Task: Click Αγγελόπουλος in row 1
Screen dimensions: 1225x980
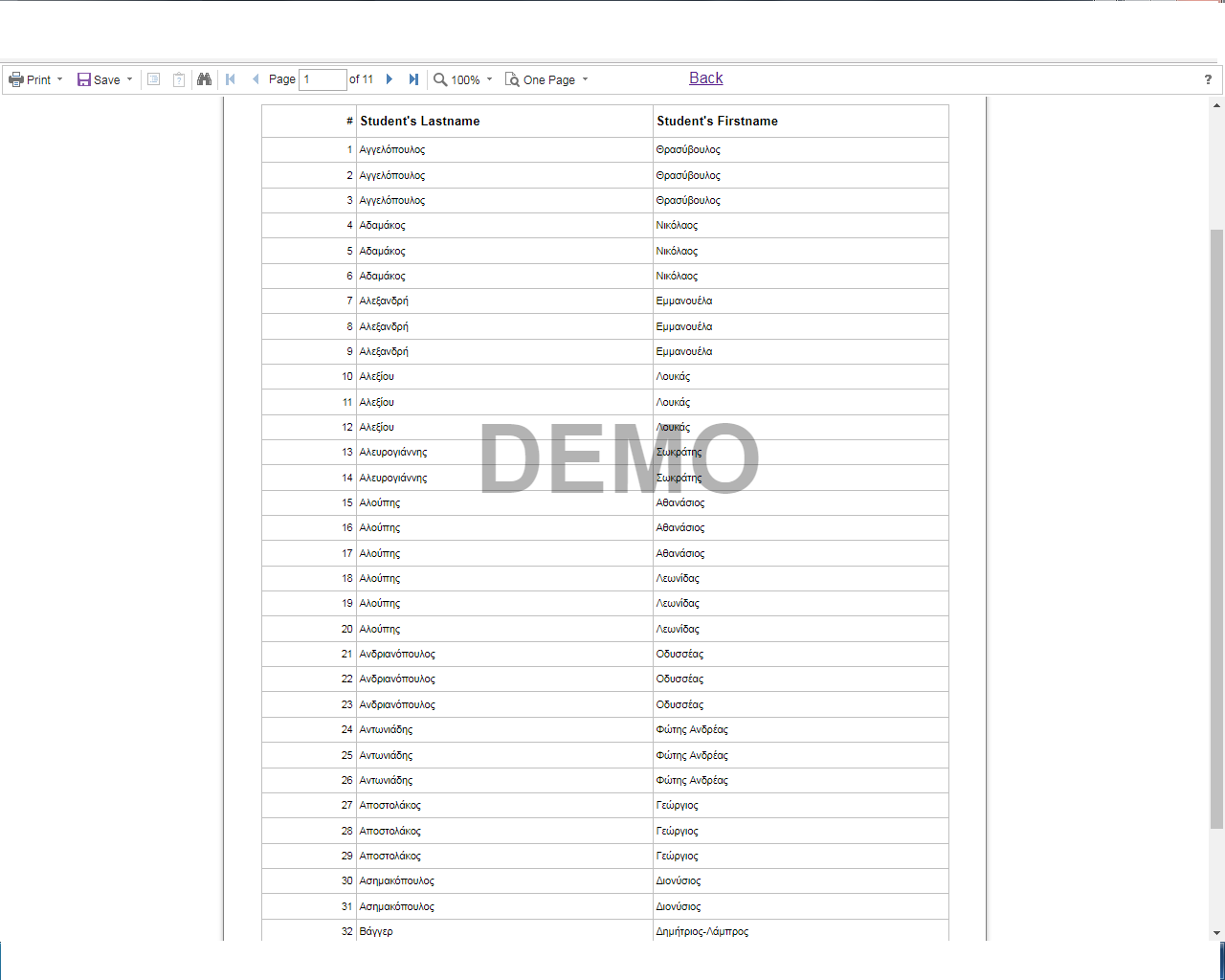Action: (392, 150)
